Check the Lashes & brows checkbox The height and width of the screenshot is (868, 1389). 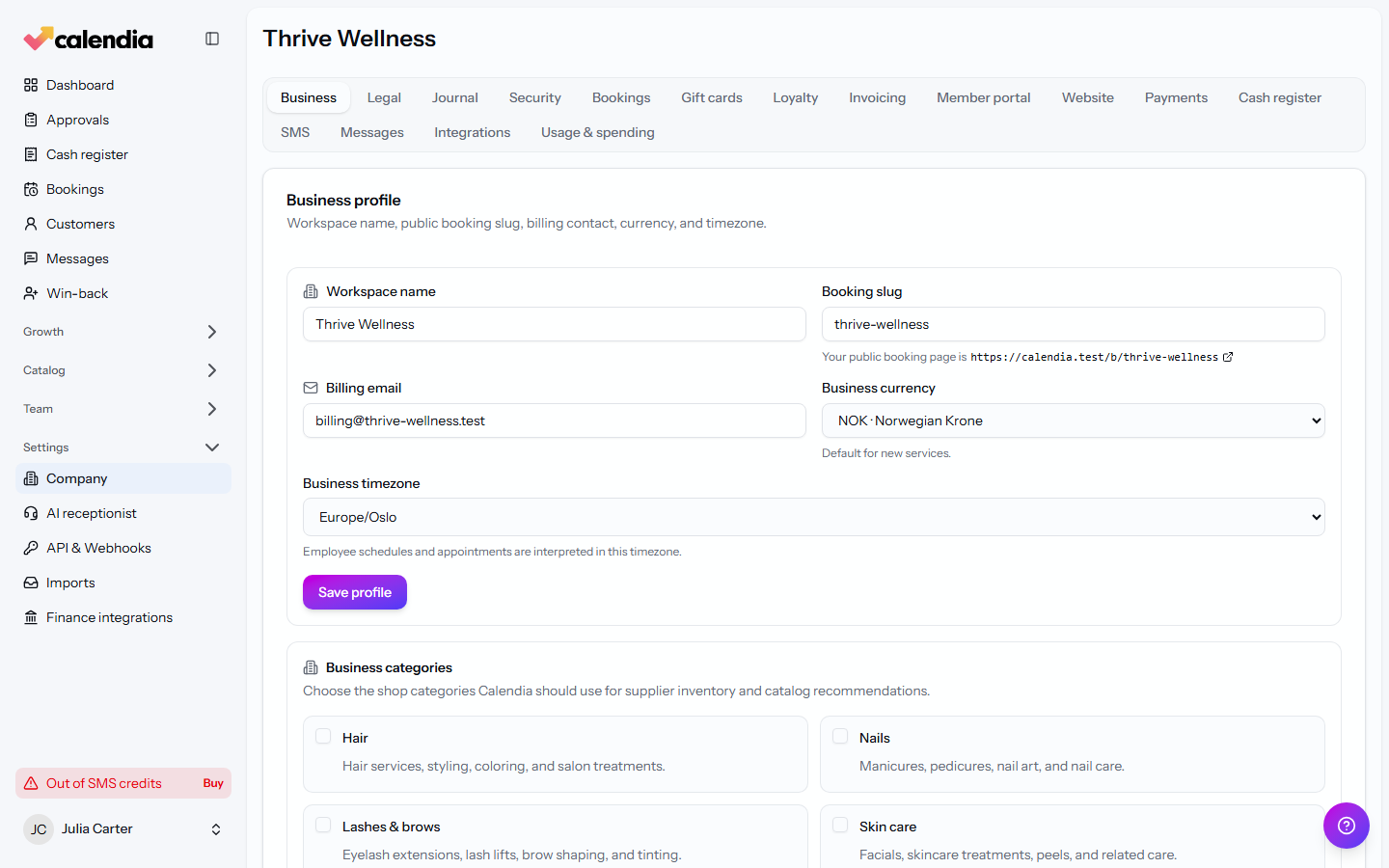[x=323, y=825]
